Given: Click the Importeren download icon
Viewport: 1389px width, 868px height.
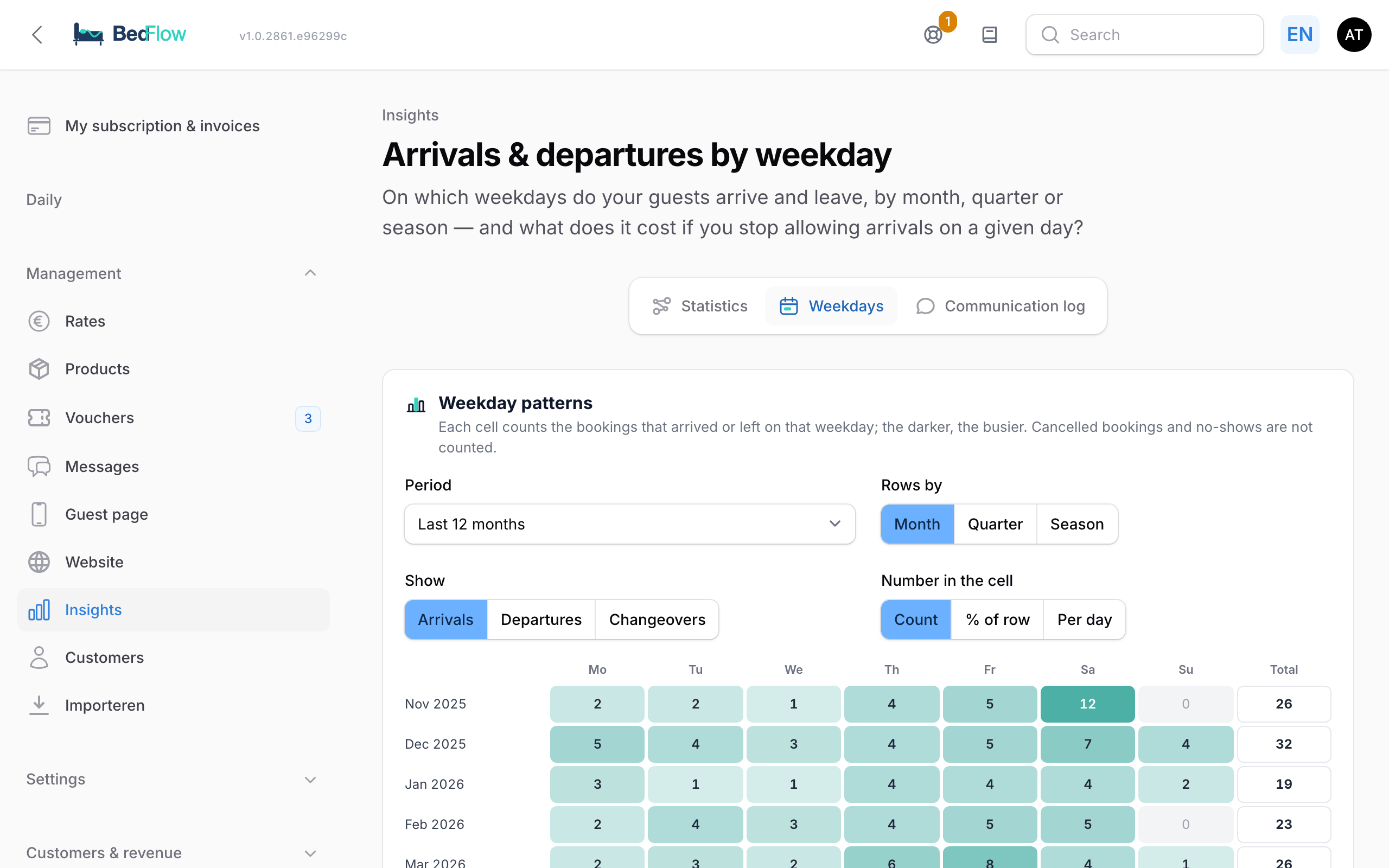Looking at the screenshot, I should [x=39, y=705].
